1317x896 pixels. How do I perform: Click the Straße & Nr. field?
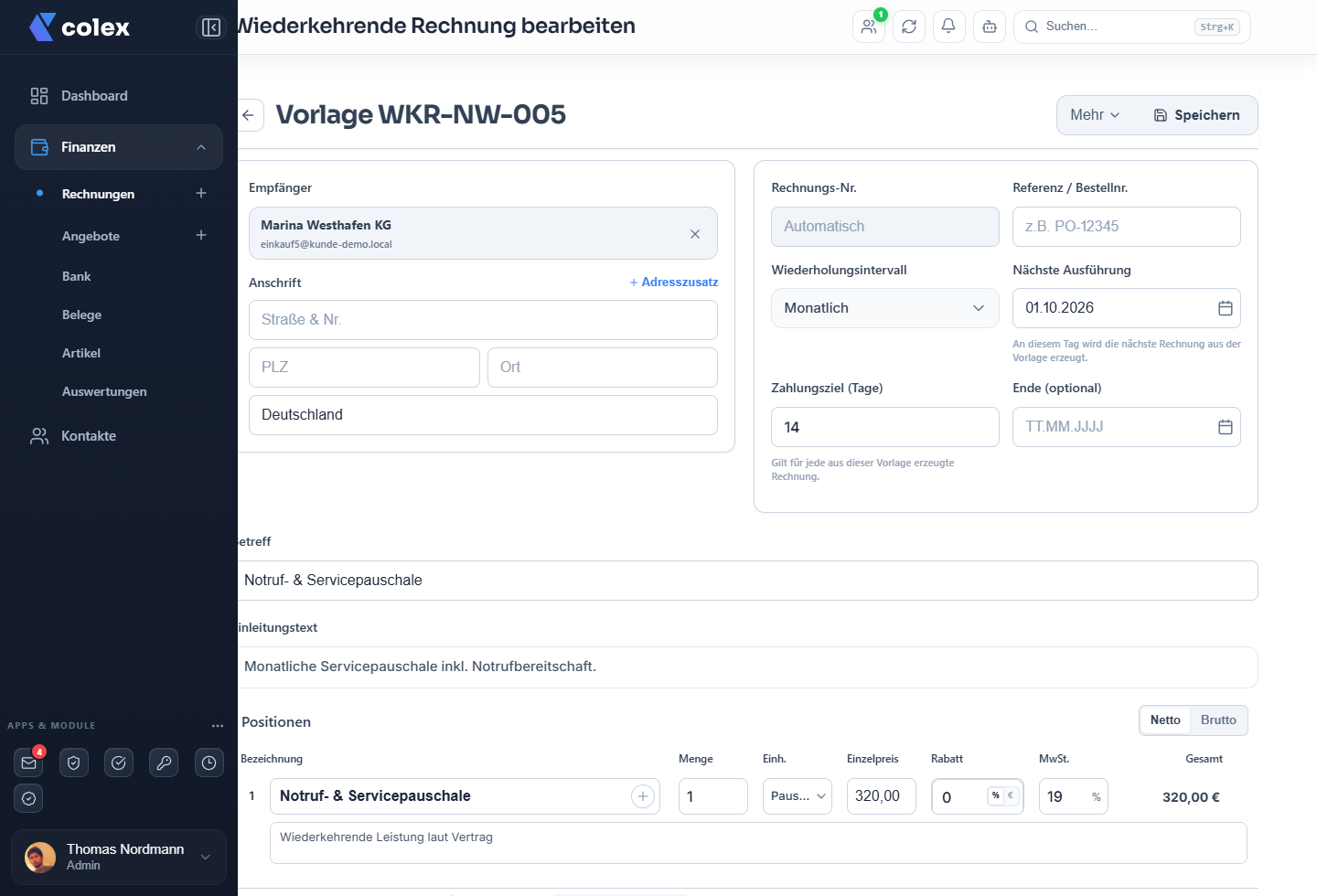[x=483, y=320]
